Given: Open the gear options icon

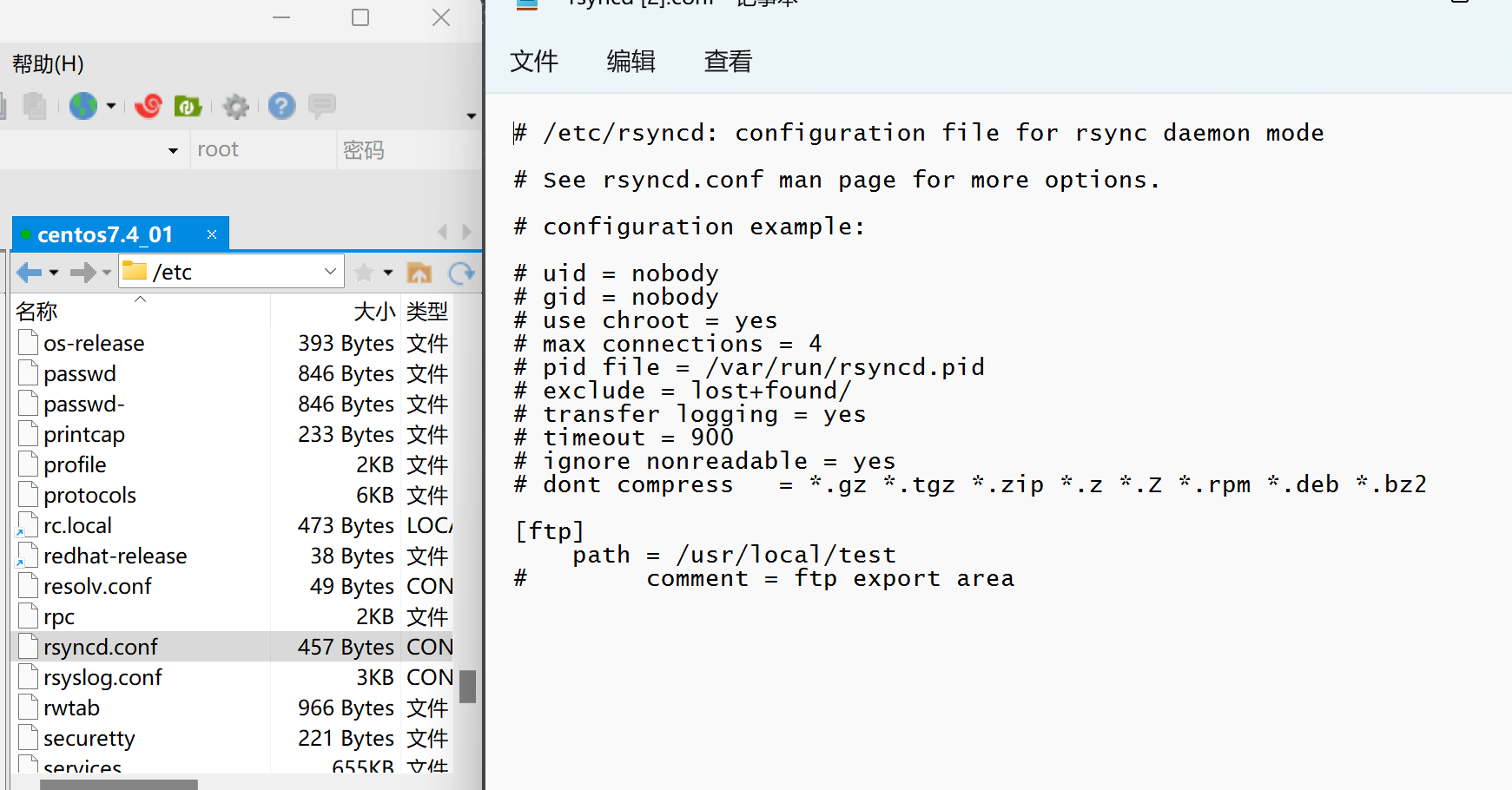Looking at the screenshot, I should point(235,107).
